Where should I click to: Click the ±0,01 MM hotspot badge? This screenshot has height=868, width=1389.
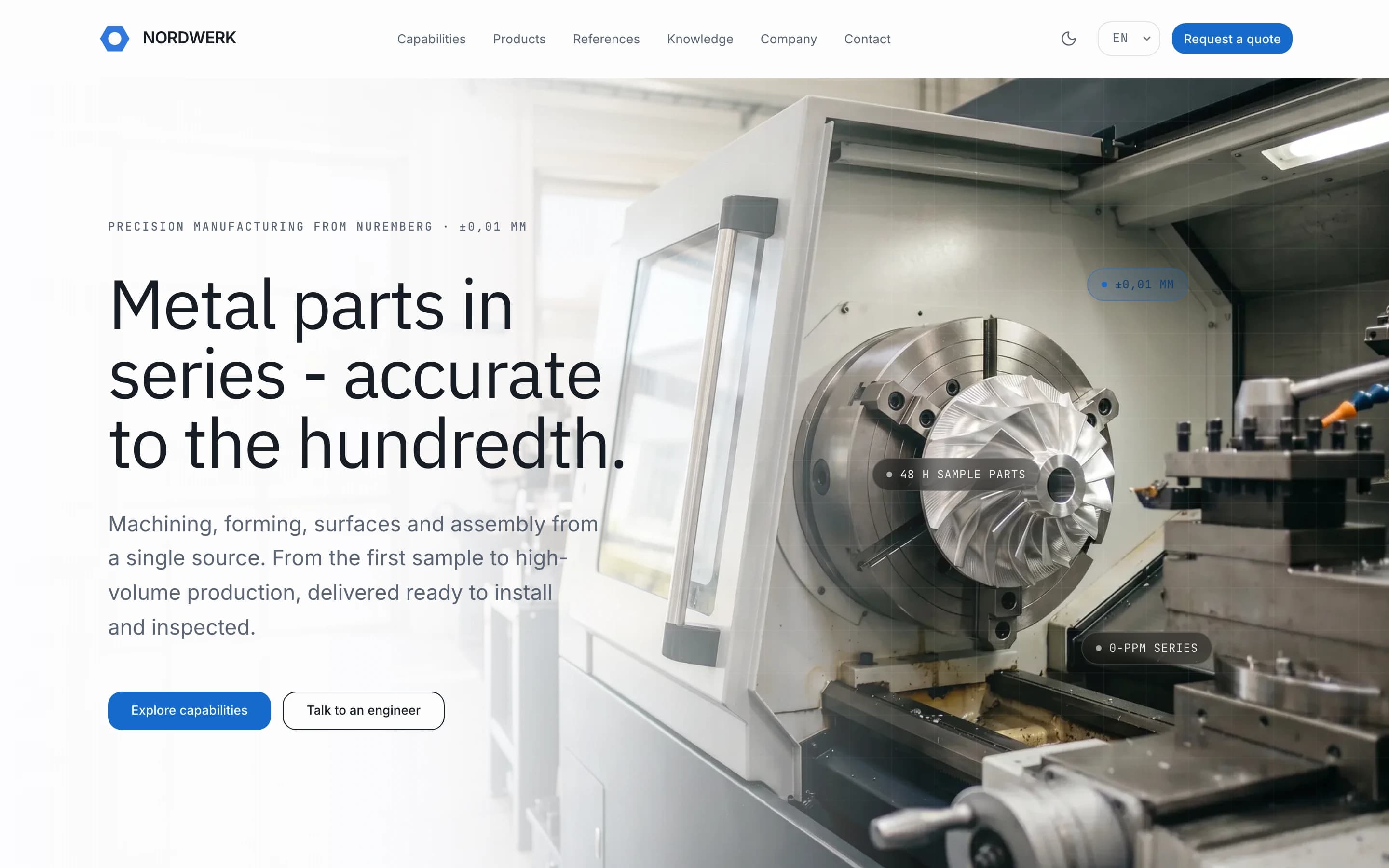click(x=1138, y=284)
